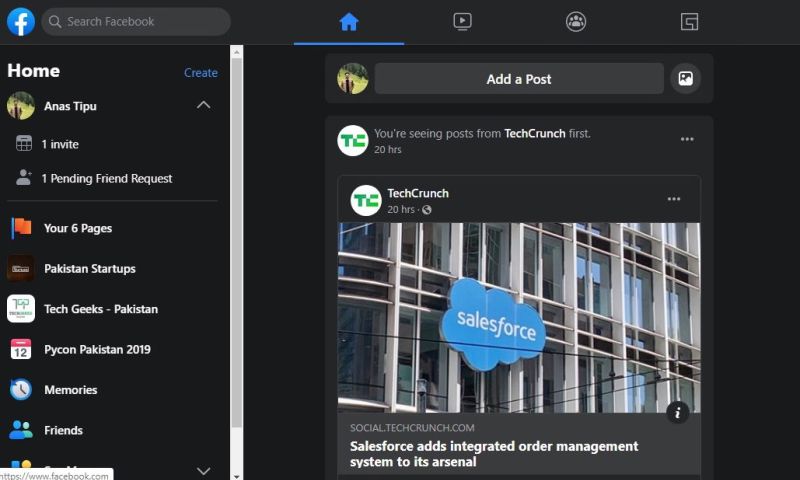Click the Facebook logo icon
The height and width of the screenshot is (480, 800).
[21, 21]
